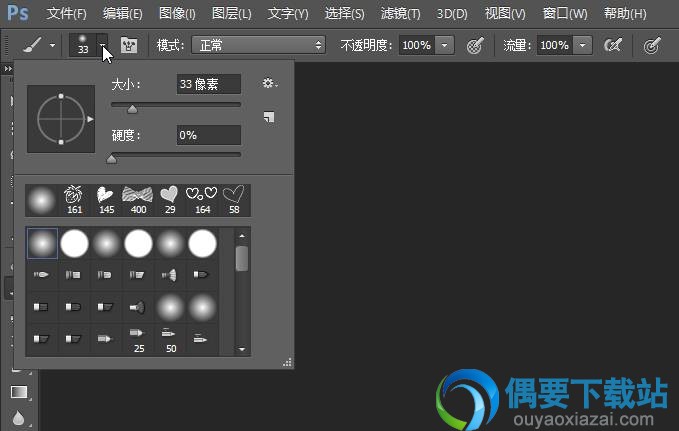Open the 文字(Y) menu
Viewport: 679px width, 431px height.
pos(288,13)
